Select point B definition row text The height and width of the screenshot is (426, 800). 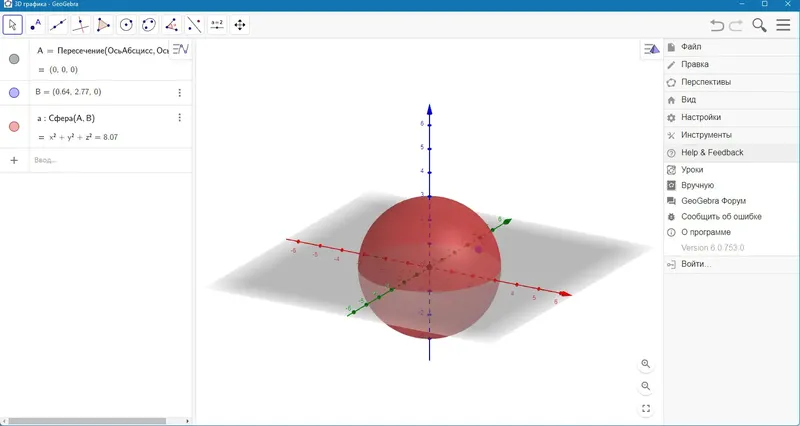(x=68, y=92)
